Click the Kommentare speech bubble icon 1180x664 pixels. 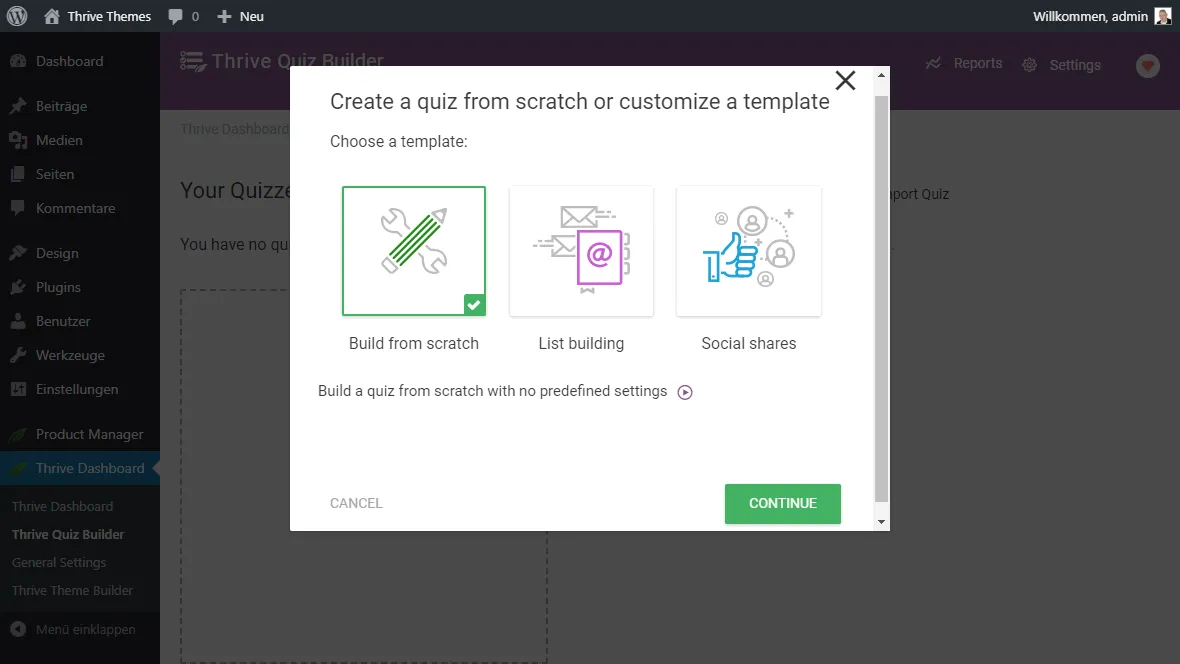[x=18, y=208]
